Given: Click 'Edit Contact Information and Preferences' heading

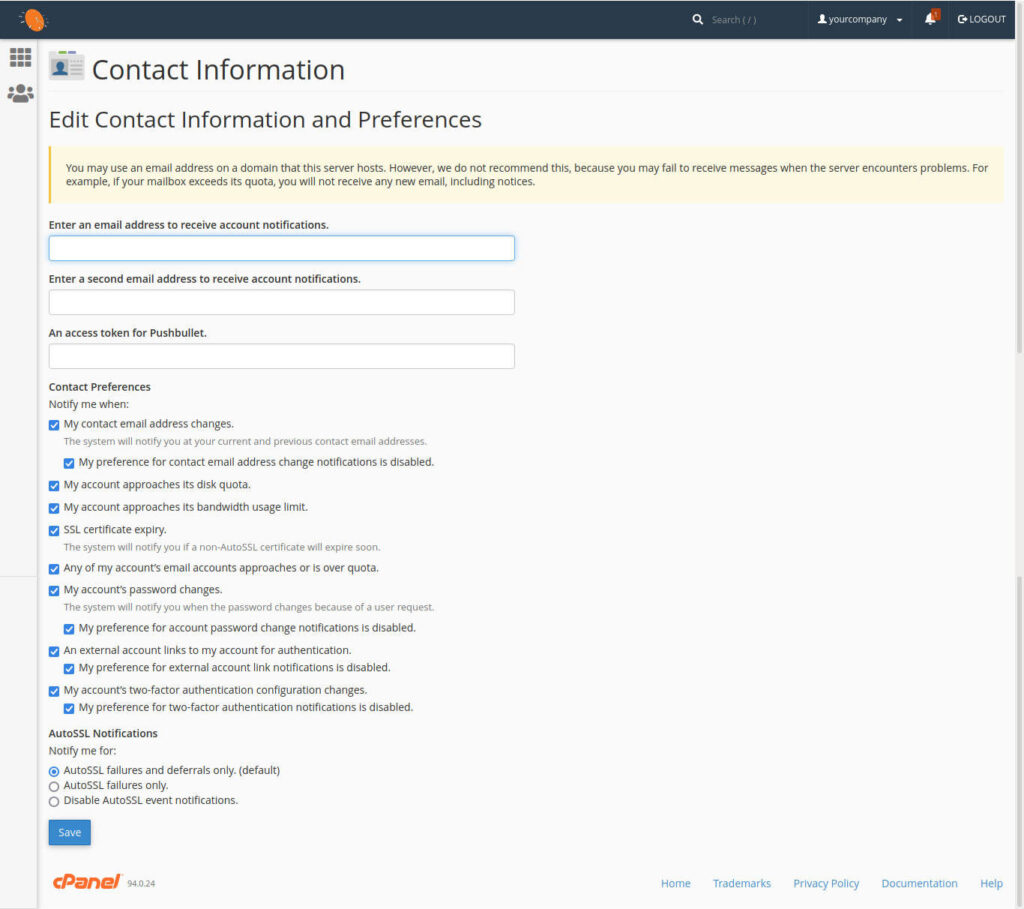Looking at the screenshot, I should [265, 120].
